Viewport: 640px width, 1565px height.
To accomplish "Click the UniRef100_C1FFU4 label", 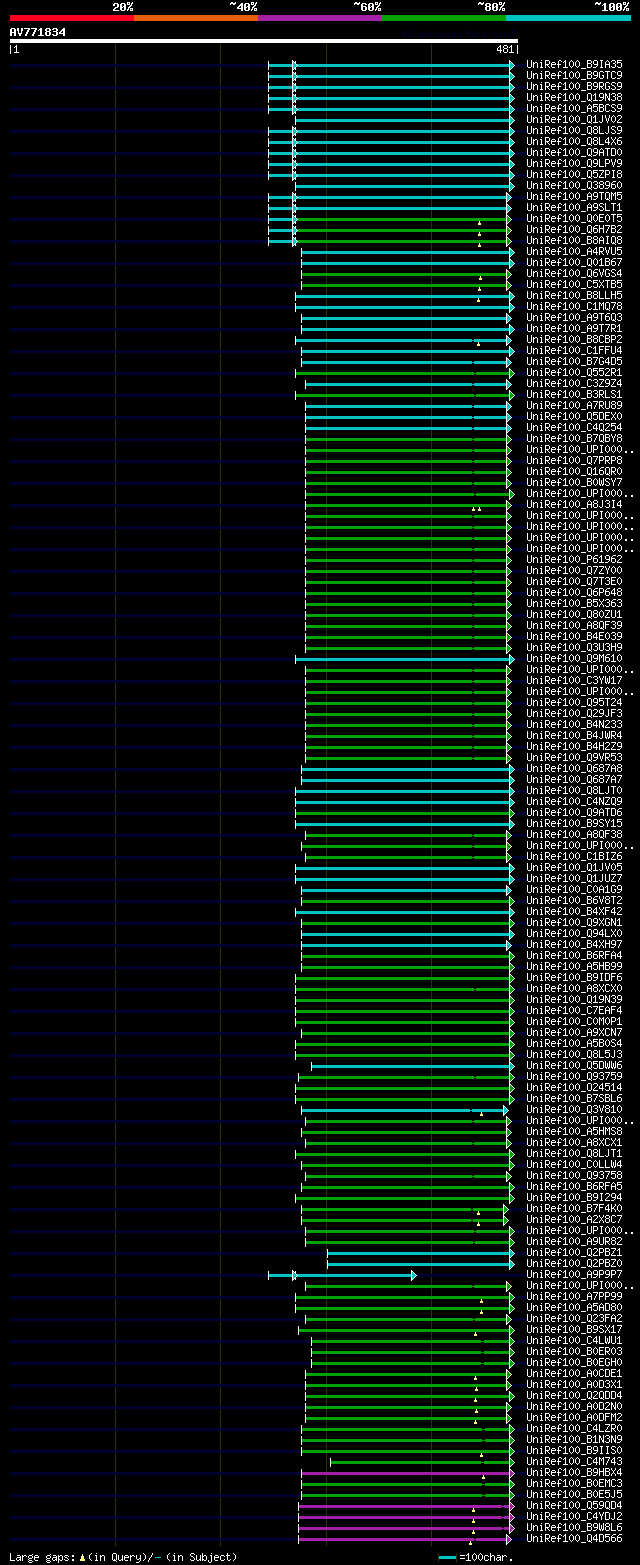I will pyautogui.click(x=574, y=350).
